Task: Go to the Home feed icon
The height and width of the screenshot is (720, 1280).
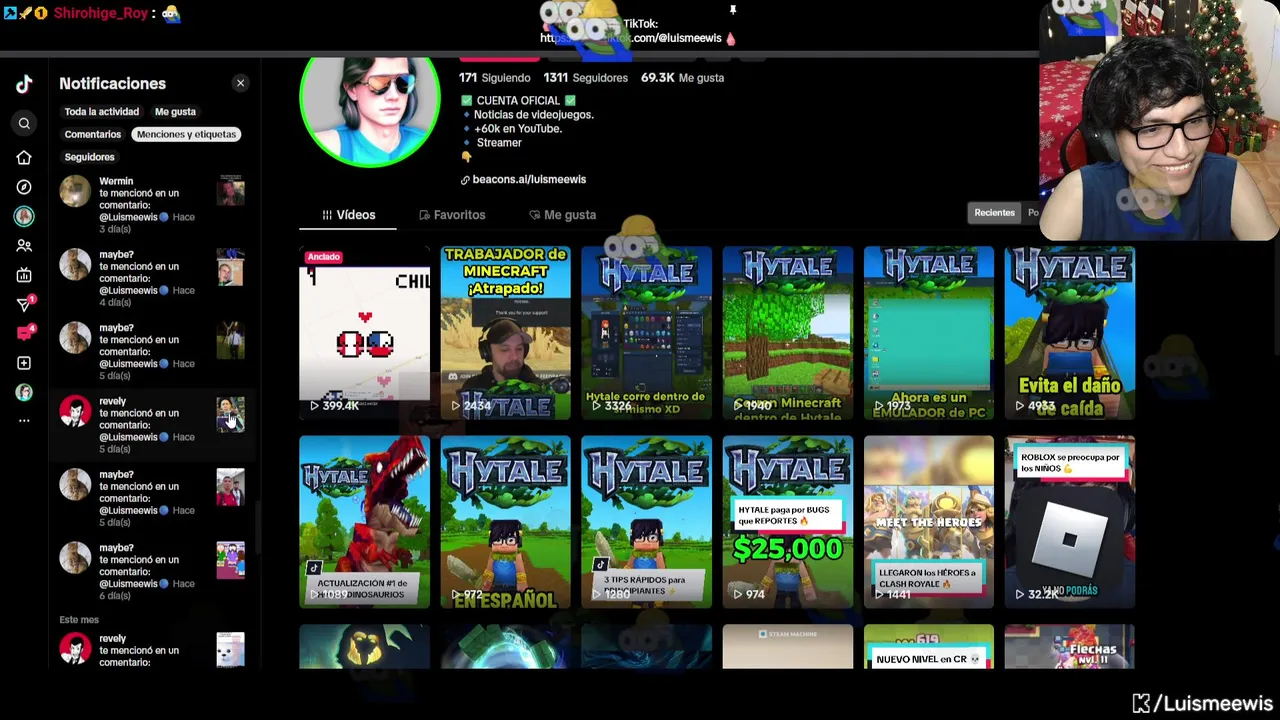Action: point(24,158)
